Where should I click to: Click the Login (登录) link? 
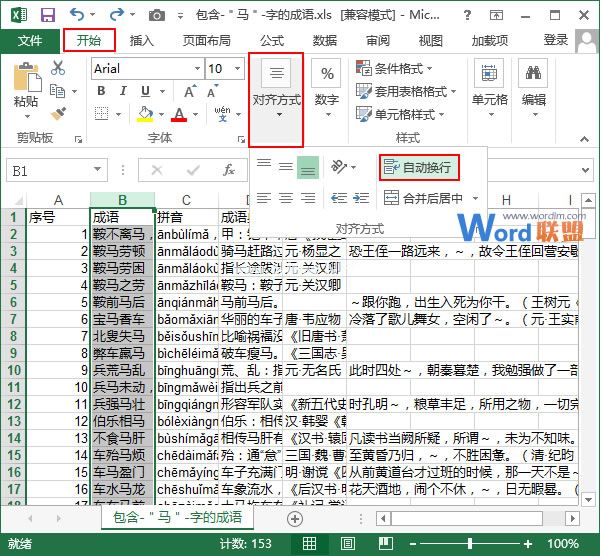555,40
